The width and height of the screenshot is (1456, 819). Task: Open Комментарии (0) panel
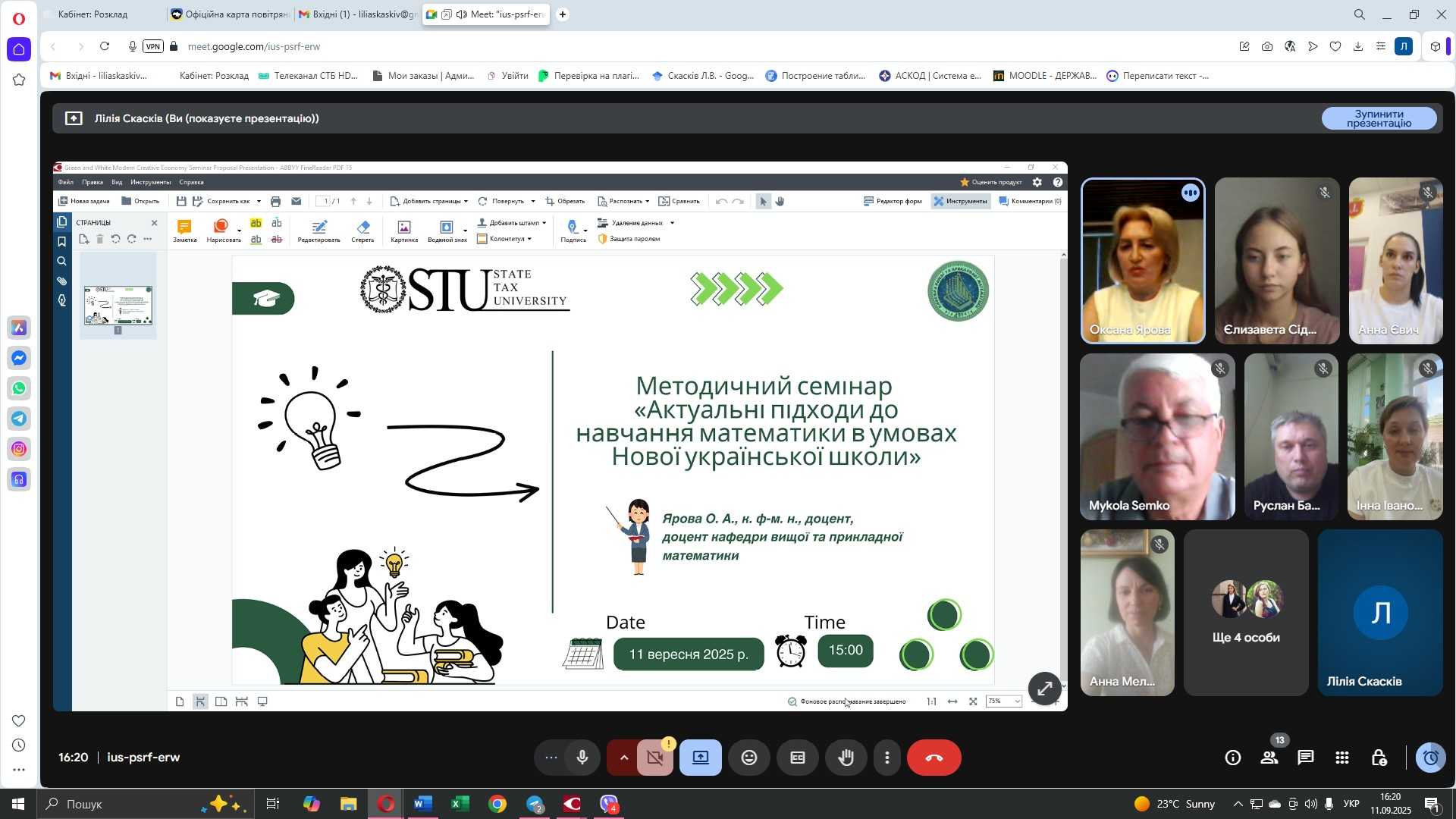(1030, 201)
